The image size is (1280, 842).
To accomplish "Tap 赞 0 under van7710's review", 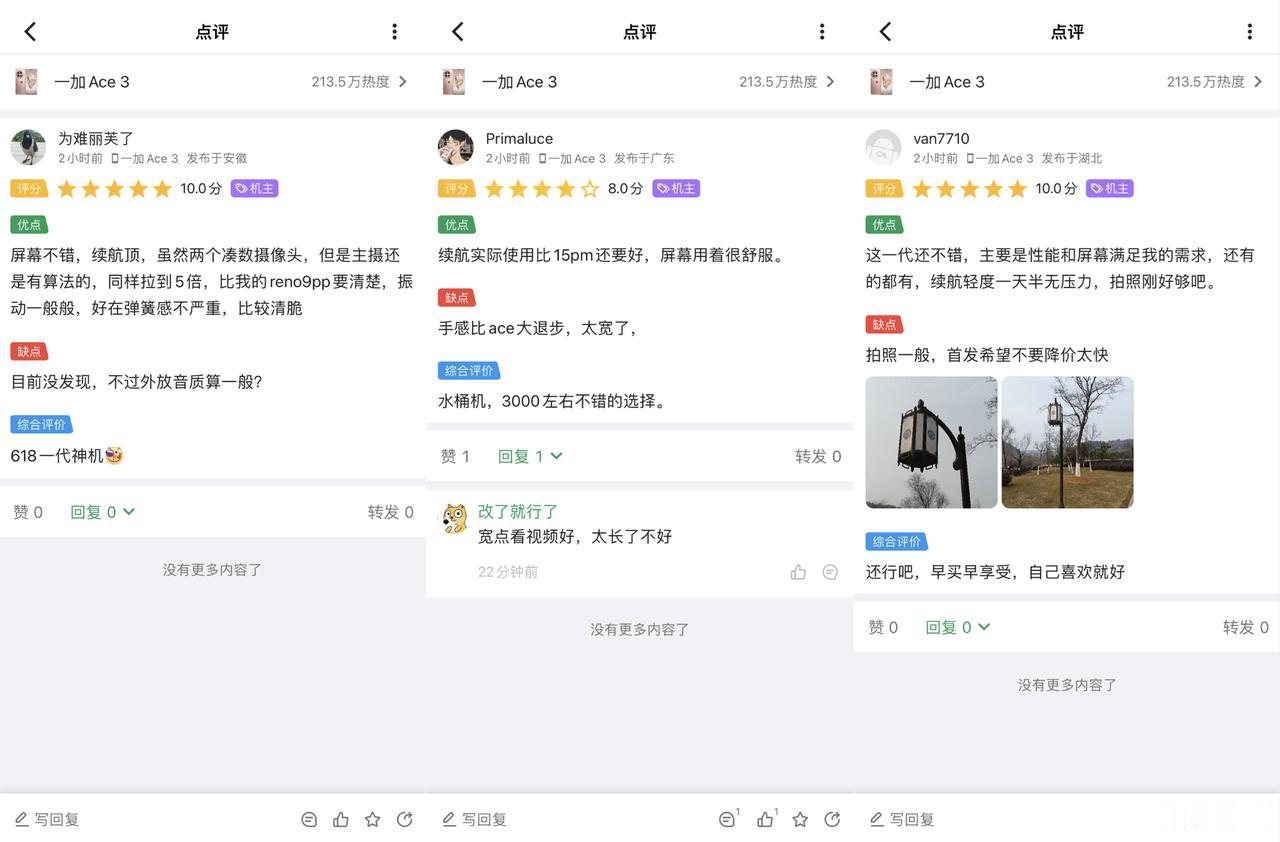I will click(883, 627).
